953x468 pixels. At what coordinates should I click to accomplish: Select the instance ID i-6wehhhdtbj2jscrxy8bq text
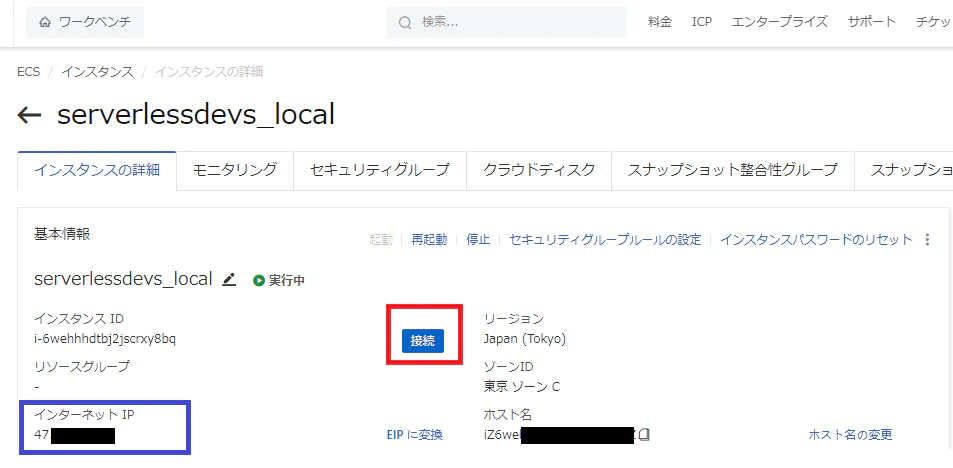[105, 339]
